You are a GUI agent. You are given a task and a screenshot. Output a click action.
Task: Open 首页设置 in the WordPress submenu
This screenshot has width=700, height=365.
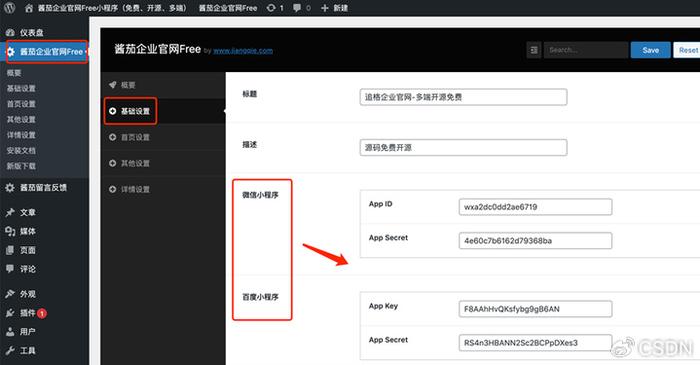click(x=21, y=104)
